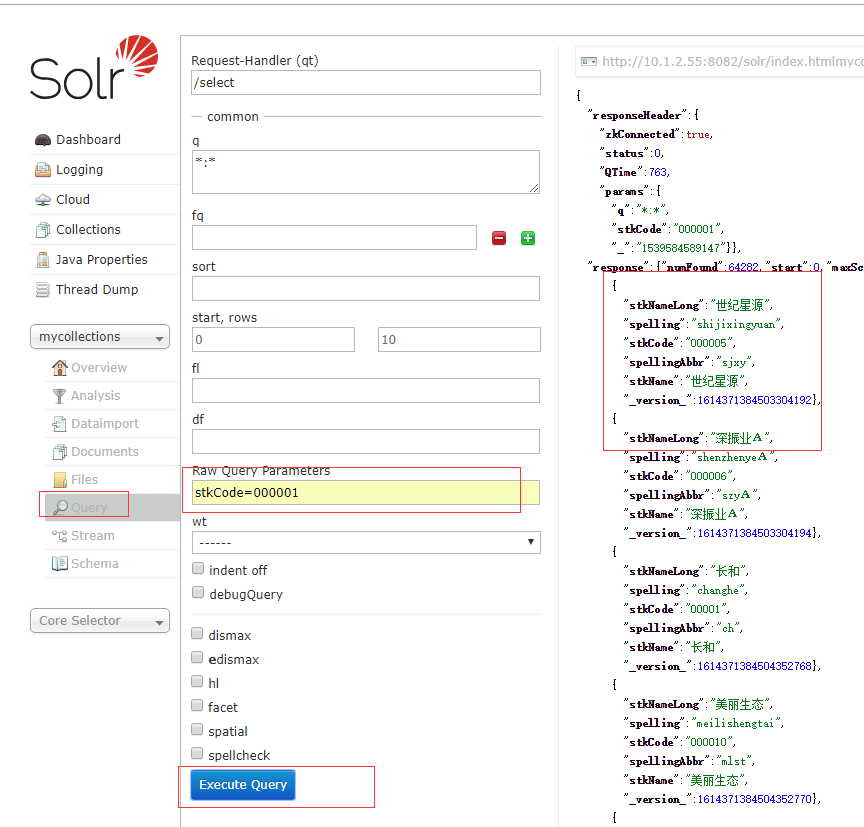Click the red remove fq button
864x827 pixels.
(499, 238)
